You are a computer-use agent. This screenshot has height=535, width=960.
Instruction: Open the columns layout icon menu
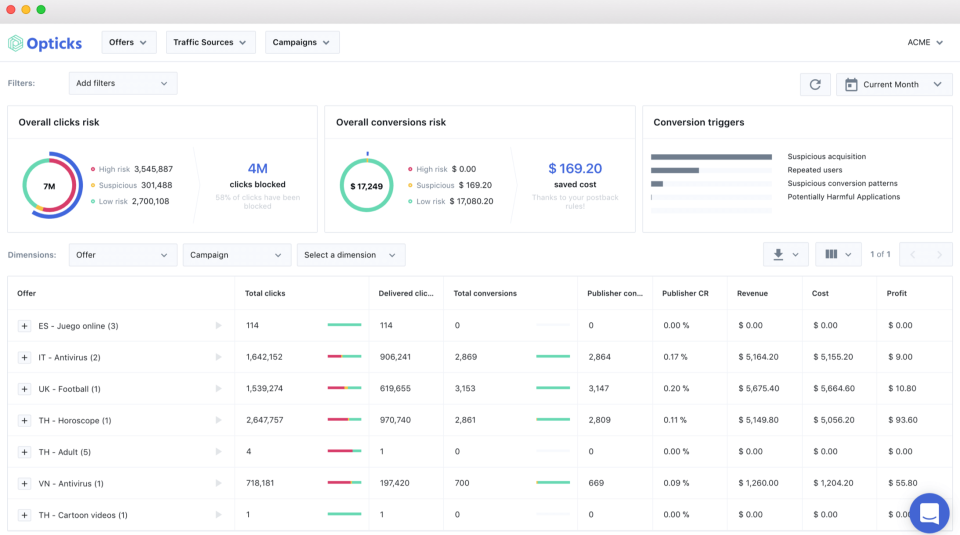(x=838, y=255)
